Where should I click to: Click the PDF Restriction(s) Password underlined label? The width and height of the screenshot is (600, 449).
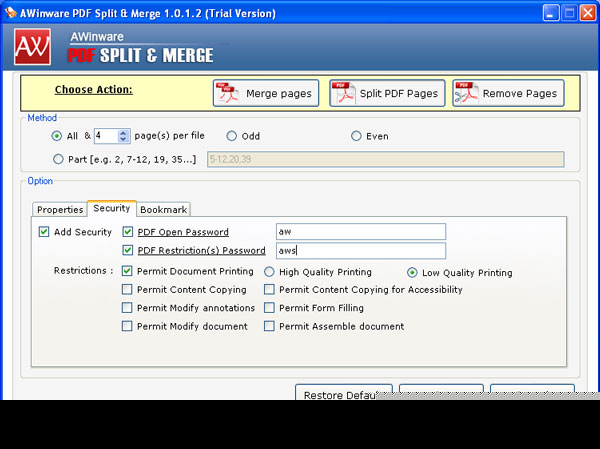[x=201, y=250]
